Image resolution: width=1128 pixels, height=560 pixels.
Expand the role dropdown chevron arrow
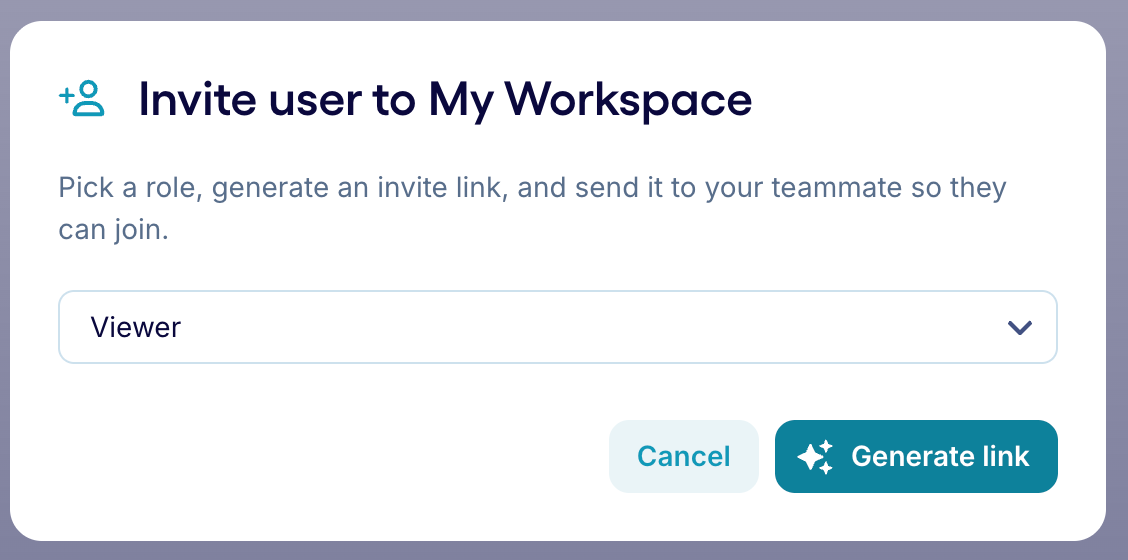(x=1019, y=327)
